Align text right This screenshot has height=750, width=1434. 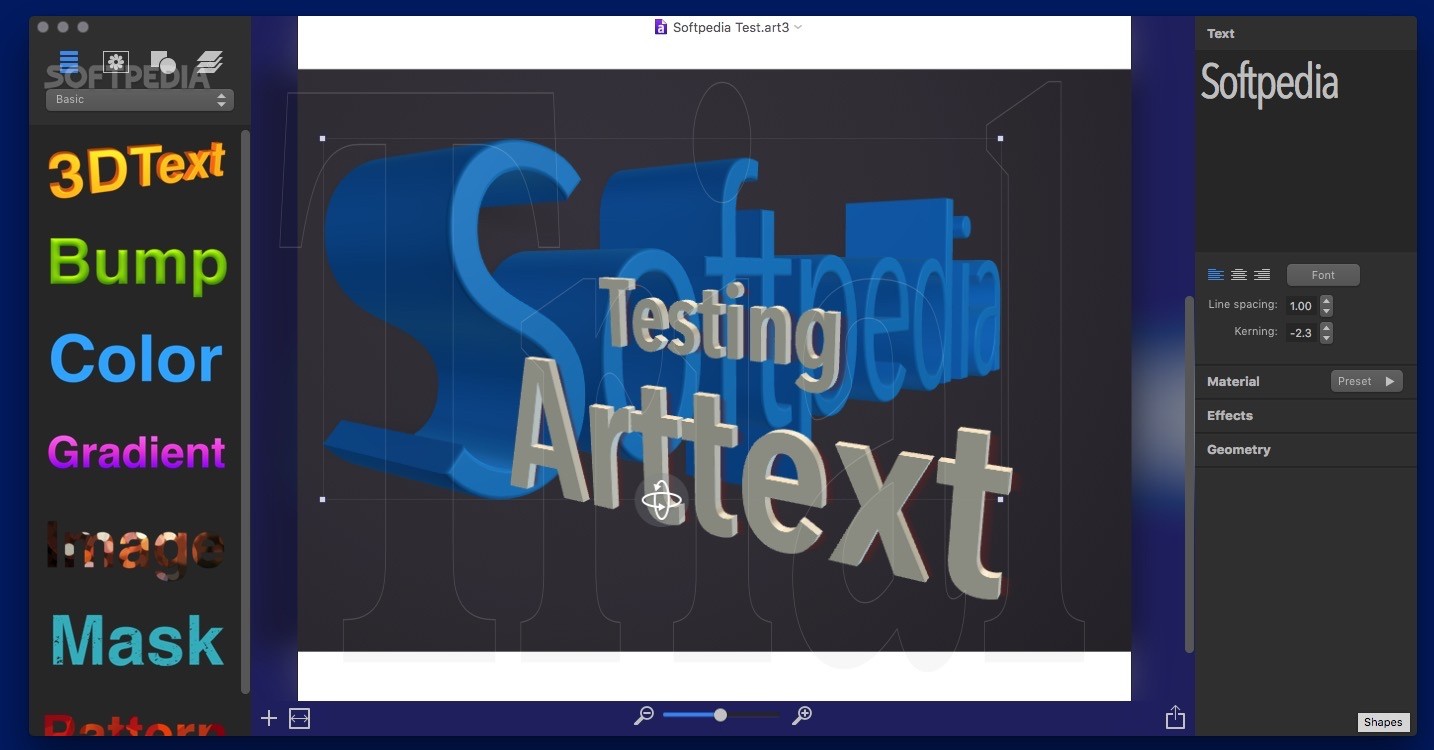tap(1262, 275)
